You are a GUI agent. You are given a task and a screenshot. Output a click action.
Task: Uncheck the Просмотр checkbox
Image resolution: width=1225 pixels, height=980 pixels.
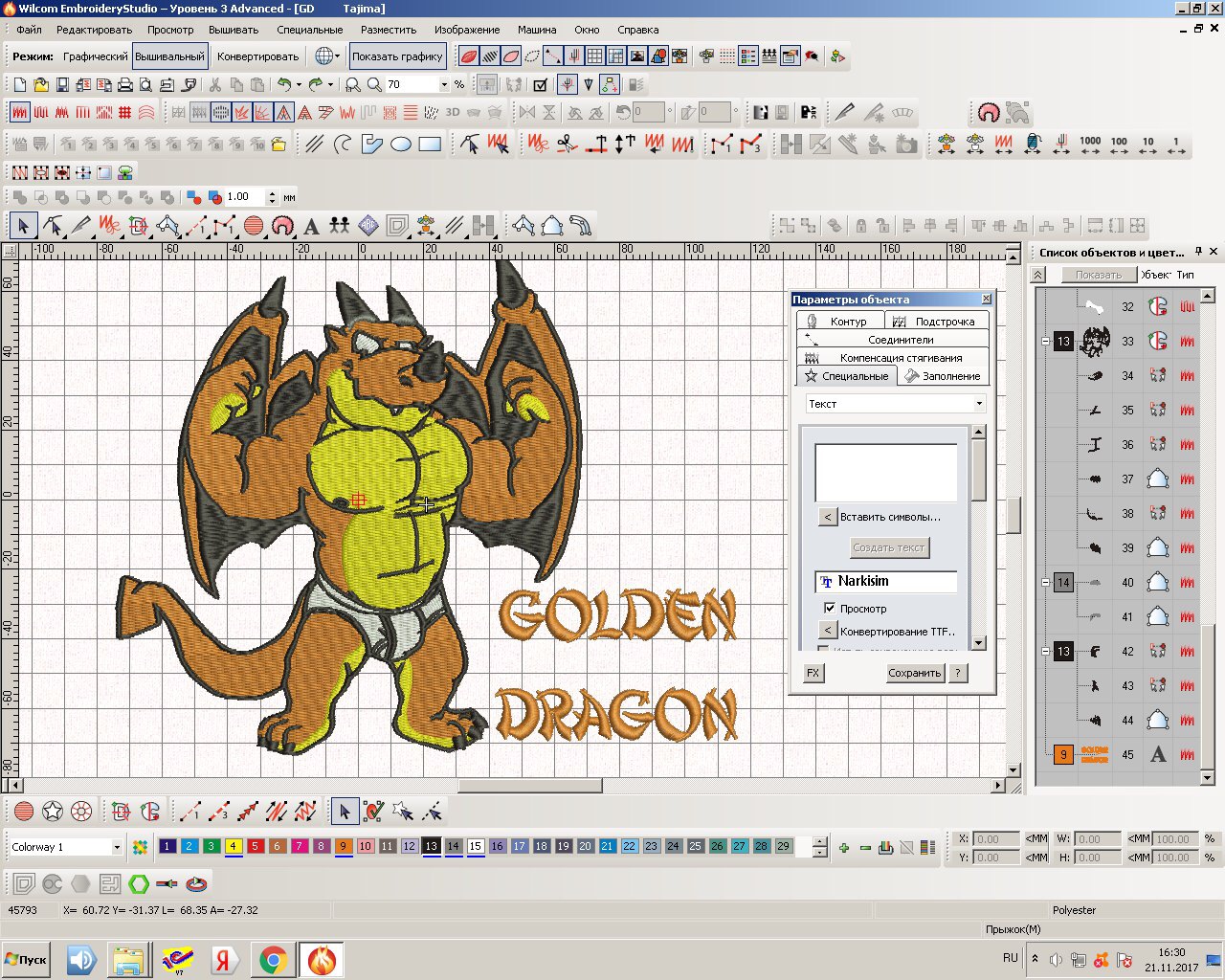click(829, 608)
